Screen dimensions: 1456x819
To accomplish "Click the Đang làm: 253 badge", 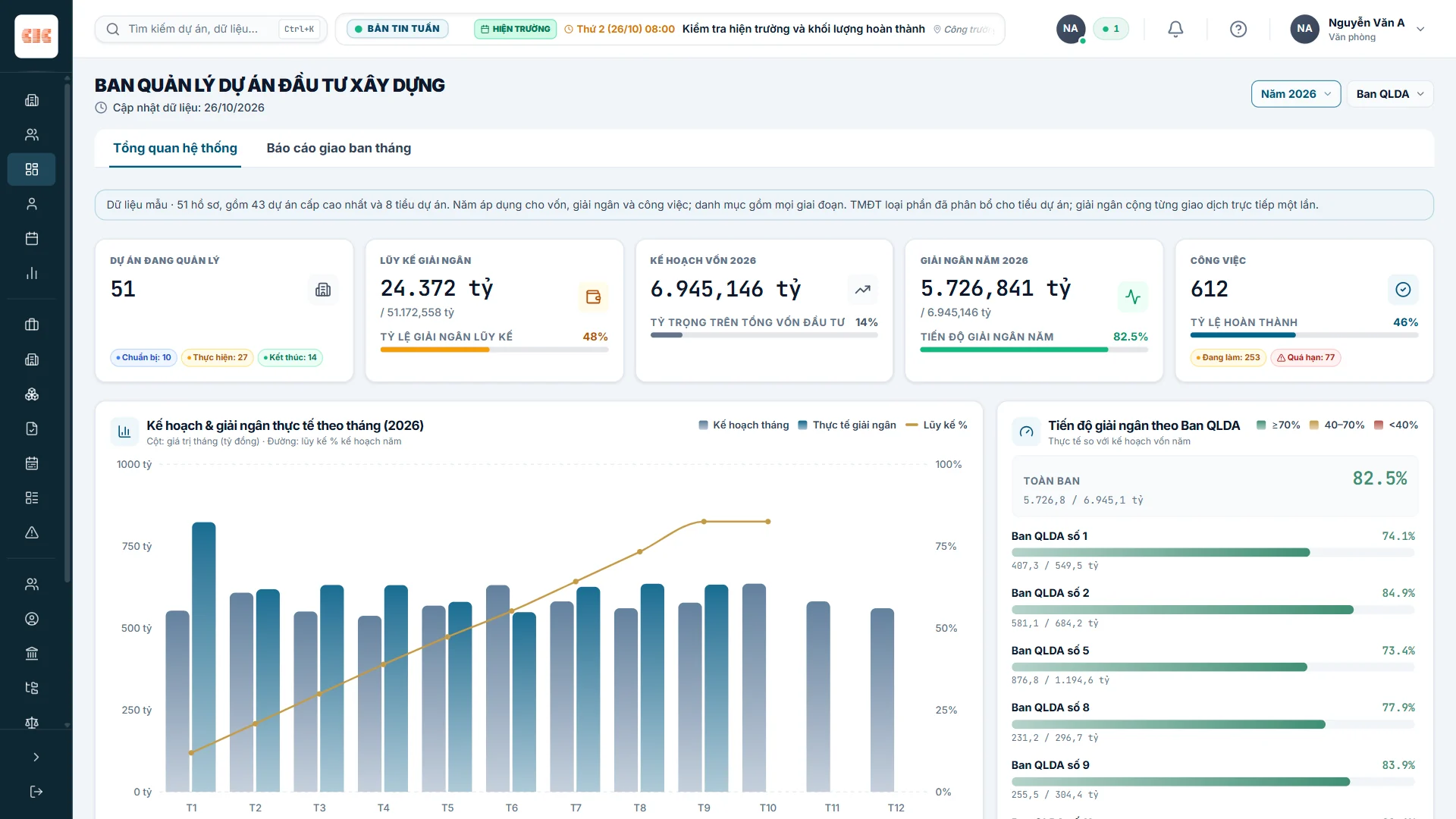I will (x=1228, y=357).
